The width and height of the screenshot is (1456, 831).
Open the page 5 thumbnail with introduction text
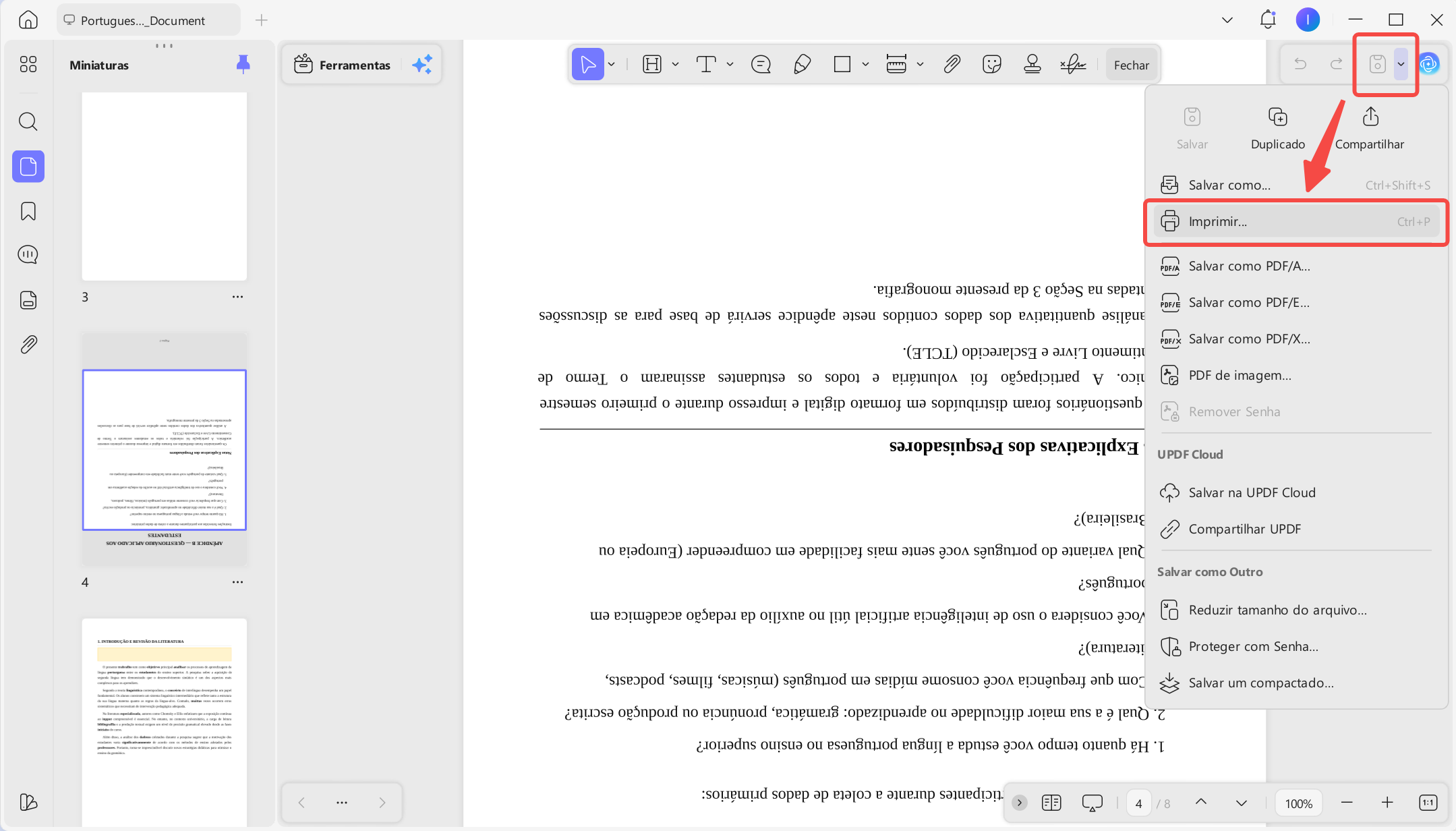[164, 722]
